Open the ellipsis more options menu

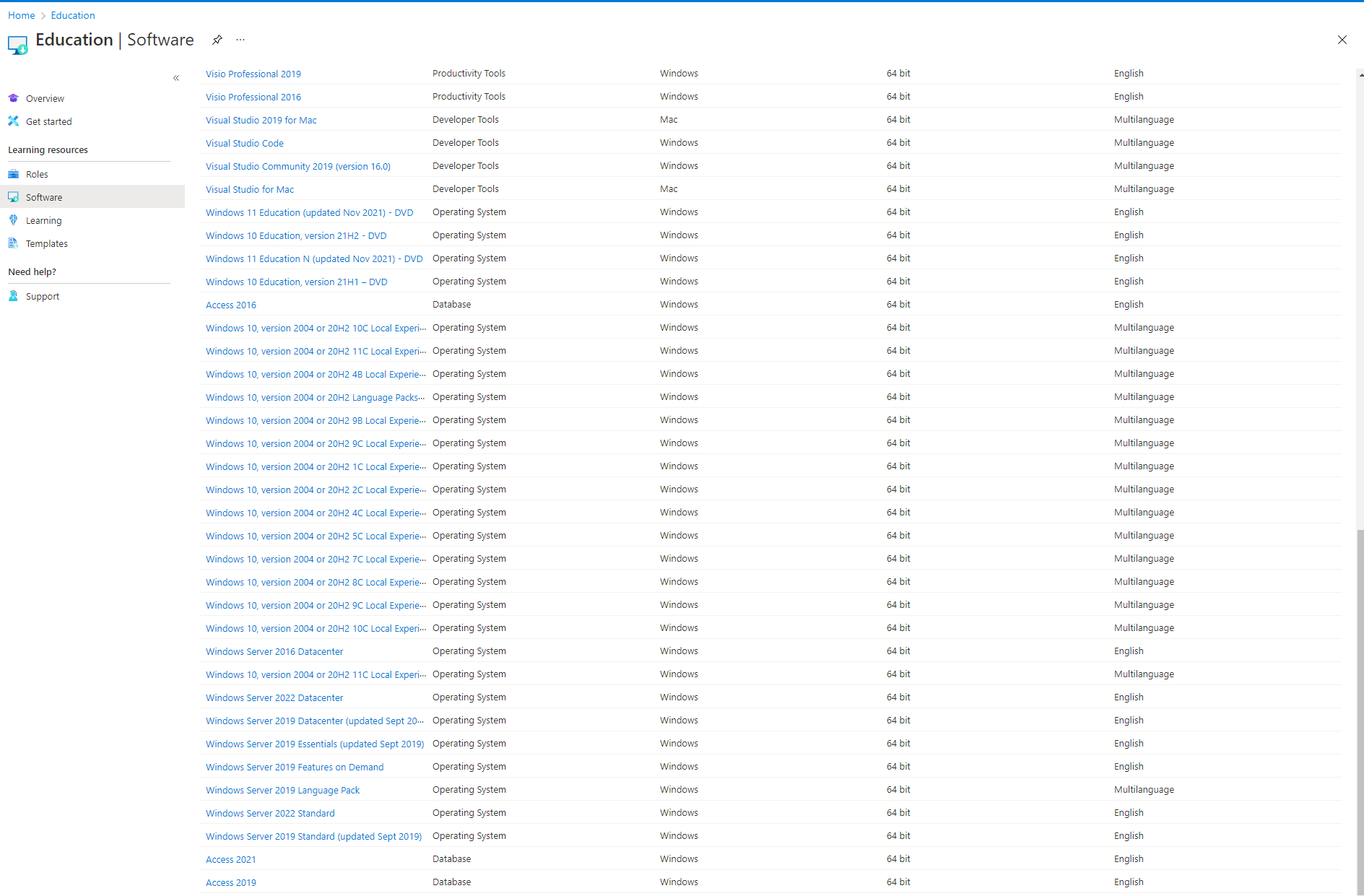point(240,40)
